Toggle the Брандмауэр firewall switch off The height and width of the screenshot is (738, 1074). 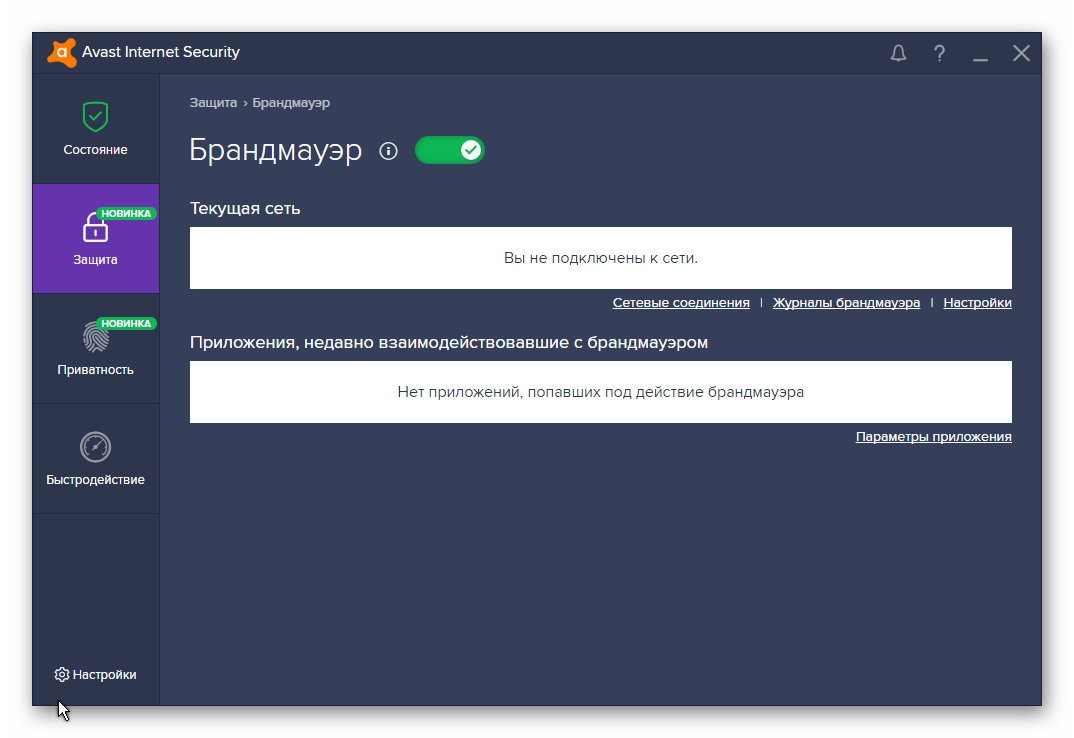click(449, 150)
